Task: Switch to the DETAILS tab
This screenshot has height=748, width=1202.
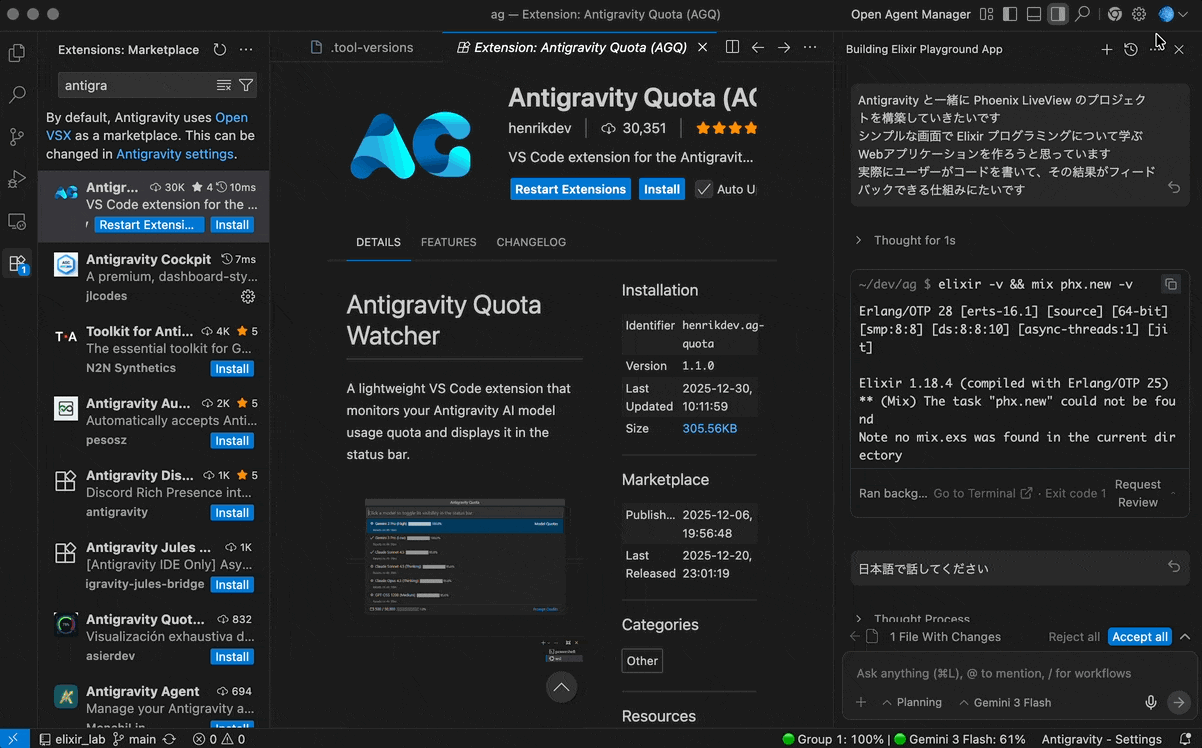Action: coord(378,242)
